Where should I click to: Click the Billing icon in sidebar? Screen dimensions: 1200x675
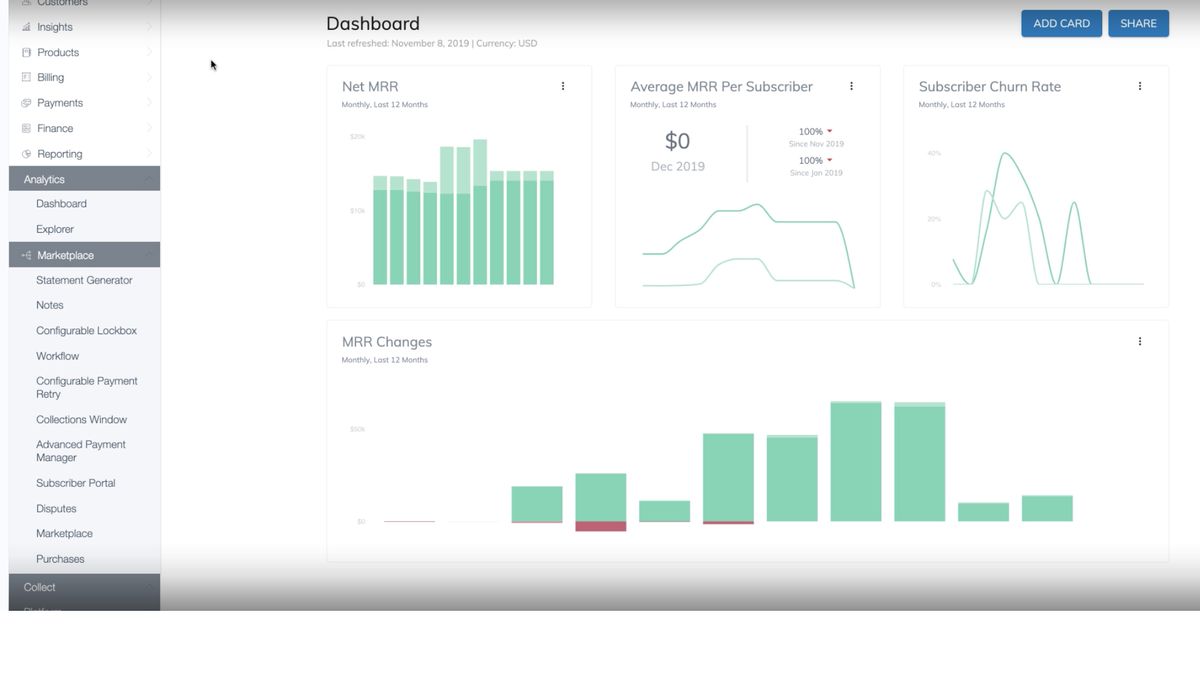point(26,77)
